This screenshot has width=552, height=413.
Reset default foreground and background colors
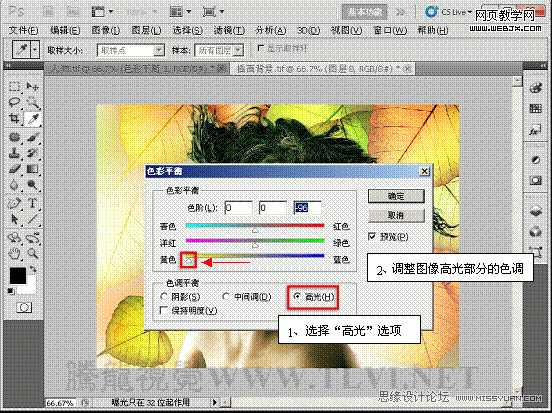coord(11,291)
